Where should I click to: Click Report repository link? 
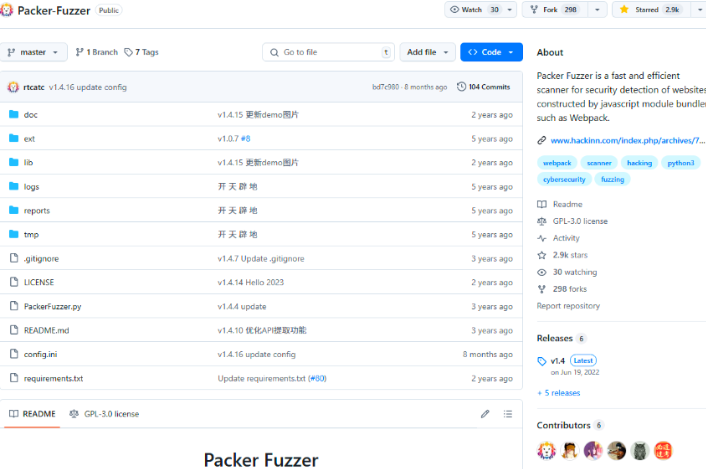pyautogui.click(x=568, y=306)
